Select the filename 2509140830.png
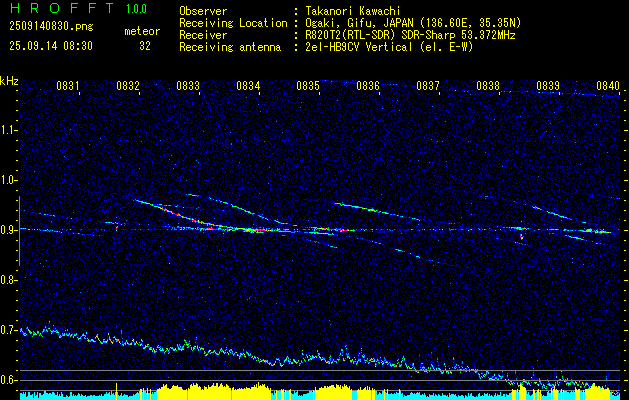Image resolution: width=629 pixels, height=400 pixels. [x=51, y=27]
